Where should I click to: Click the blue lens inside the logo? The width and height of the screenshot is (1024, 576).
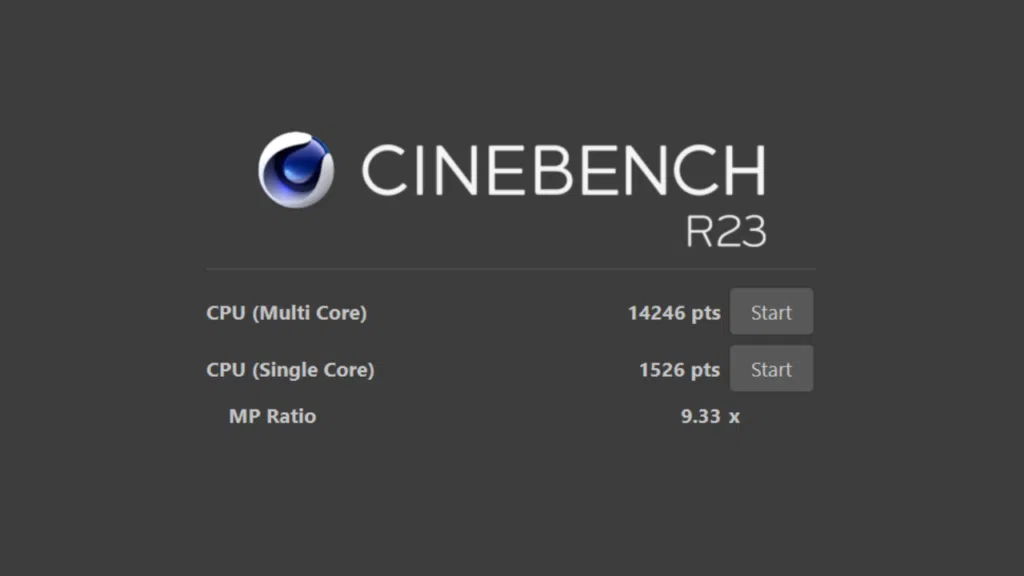point(301,165)
